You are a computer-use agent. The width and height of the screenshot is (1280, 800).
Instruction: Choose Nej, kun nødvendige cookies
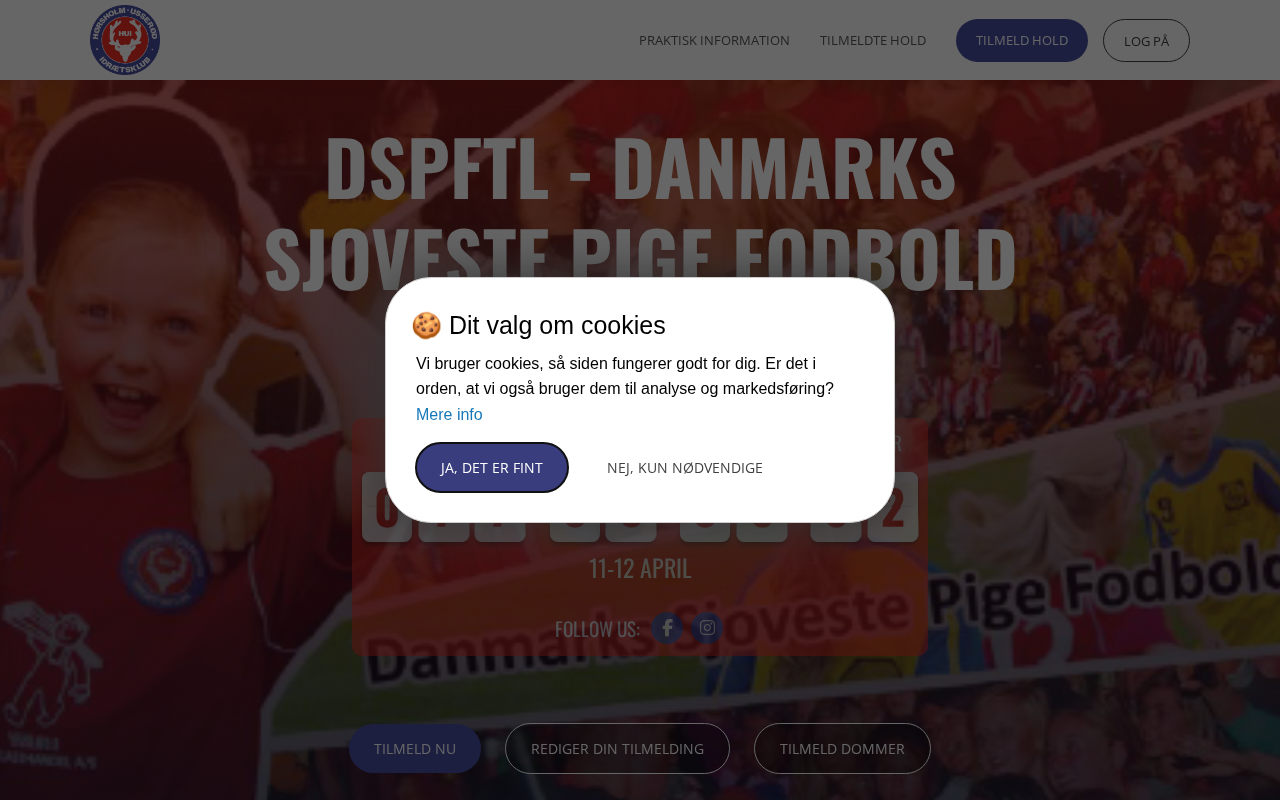685,467
